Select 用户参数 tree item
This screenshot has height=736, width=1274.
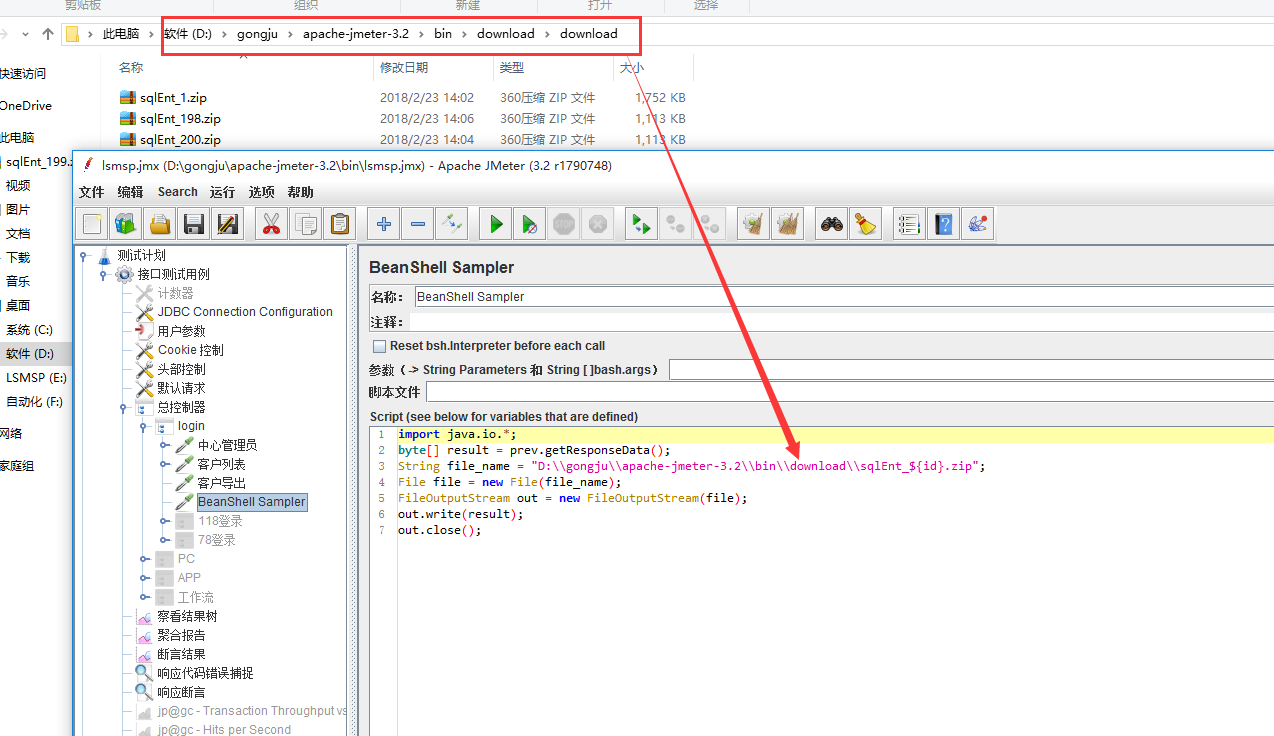tap(181, 331)
